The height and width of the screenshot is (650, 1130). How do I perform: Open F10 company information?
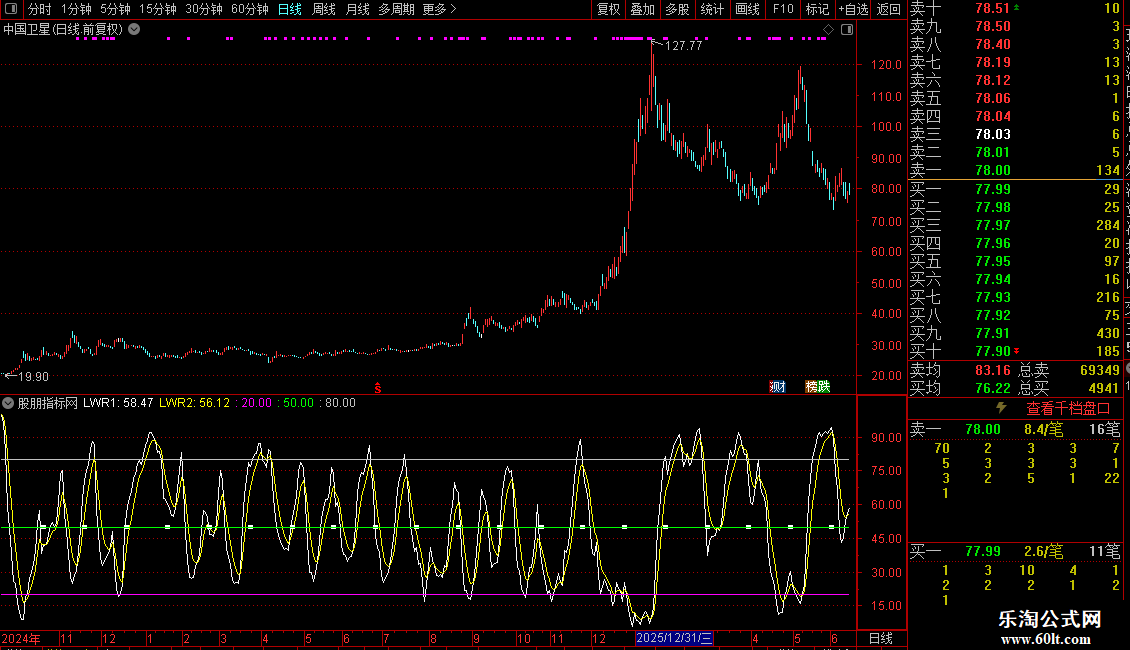click(x=783, y=9)
